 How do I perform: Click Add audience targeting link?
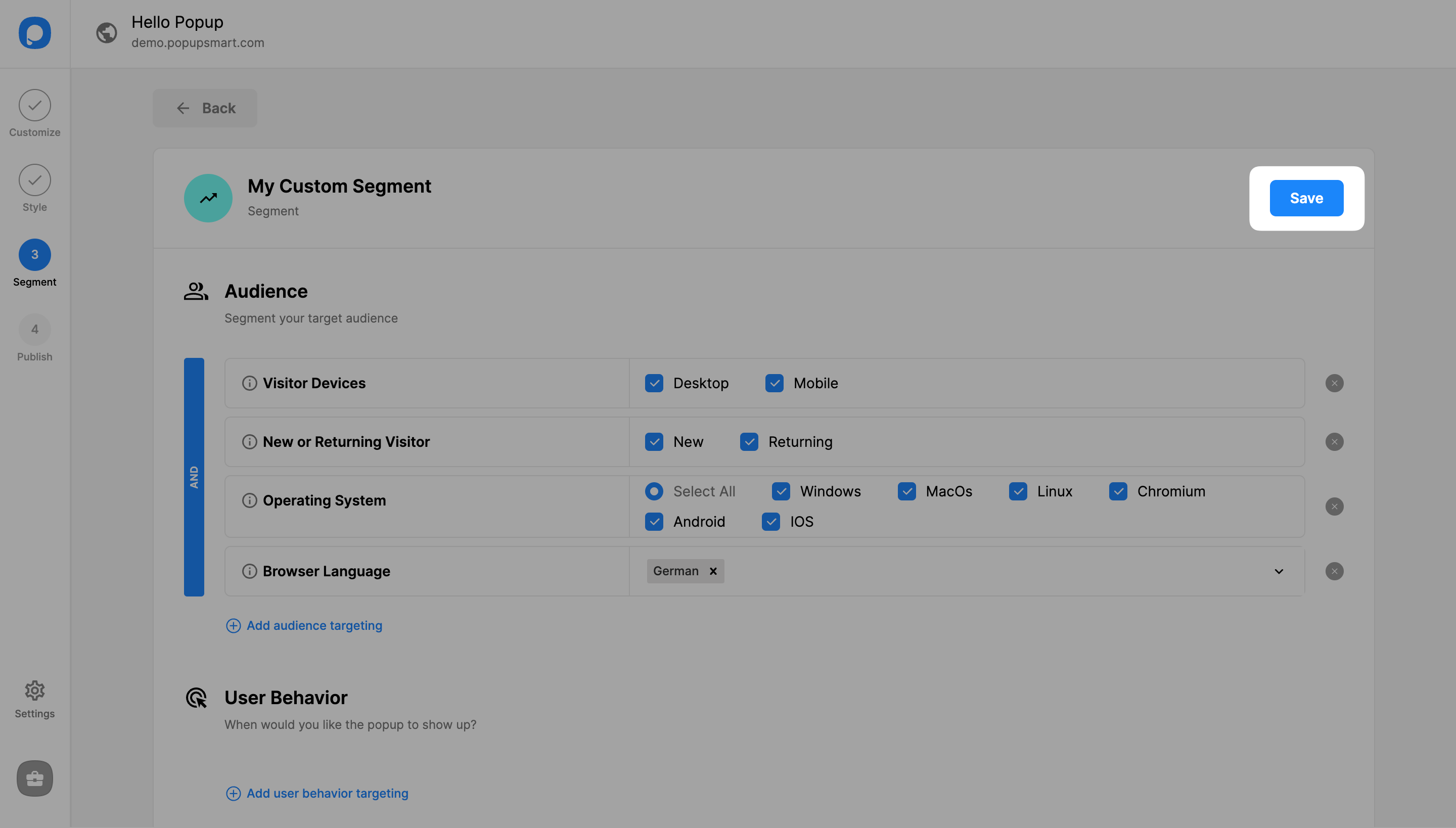[314, 626]
